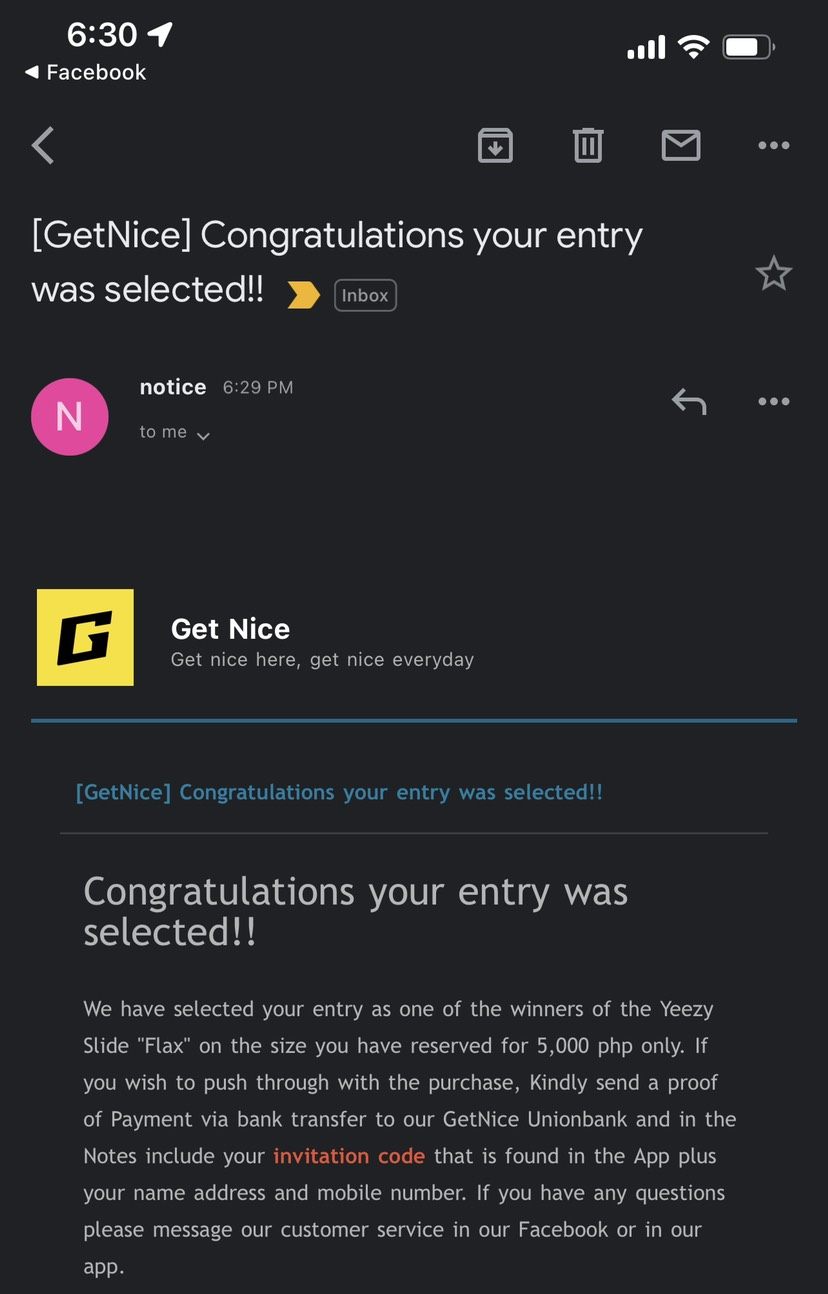Open the blue GetNice congratulations link
Viewport: 828px width, 1294px height.
[339, 792]
